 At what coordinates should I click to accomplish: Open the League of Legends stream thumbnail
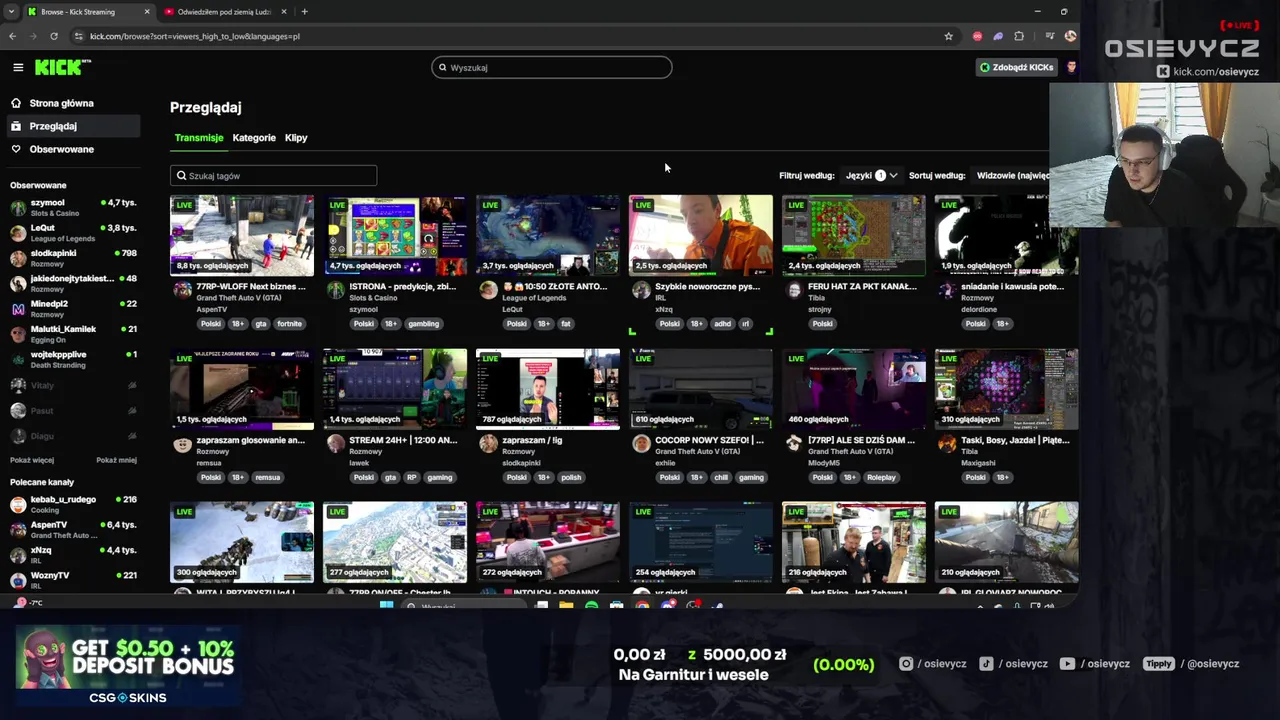point(548,235)
